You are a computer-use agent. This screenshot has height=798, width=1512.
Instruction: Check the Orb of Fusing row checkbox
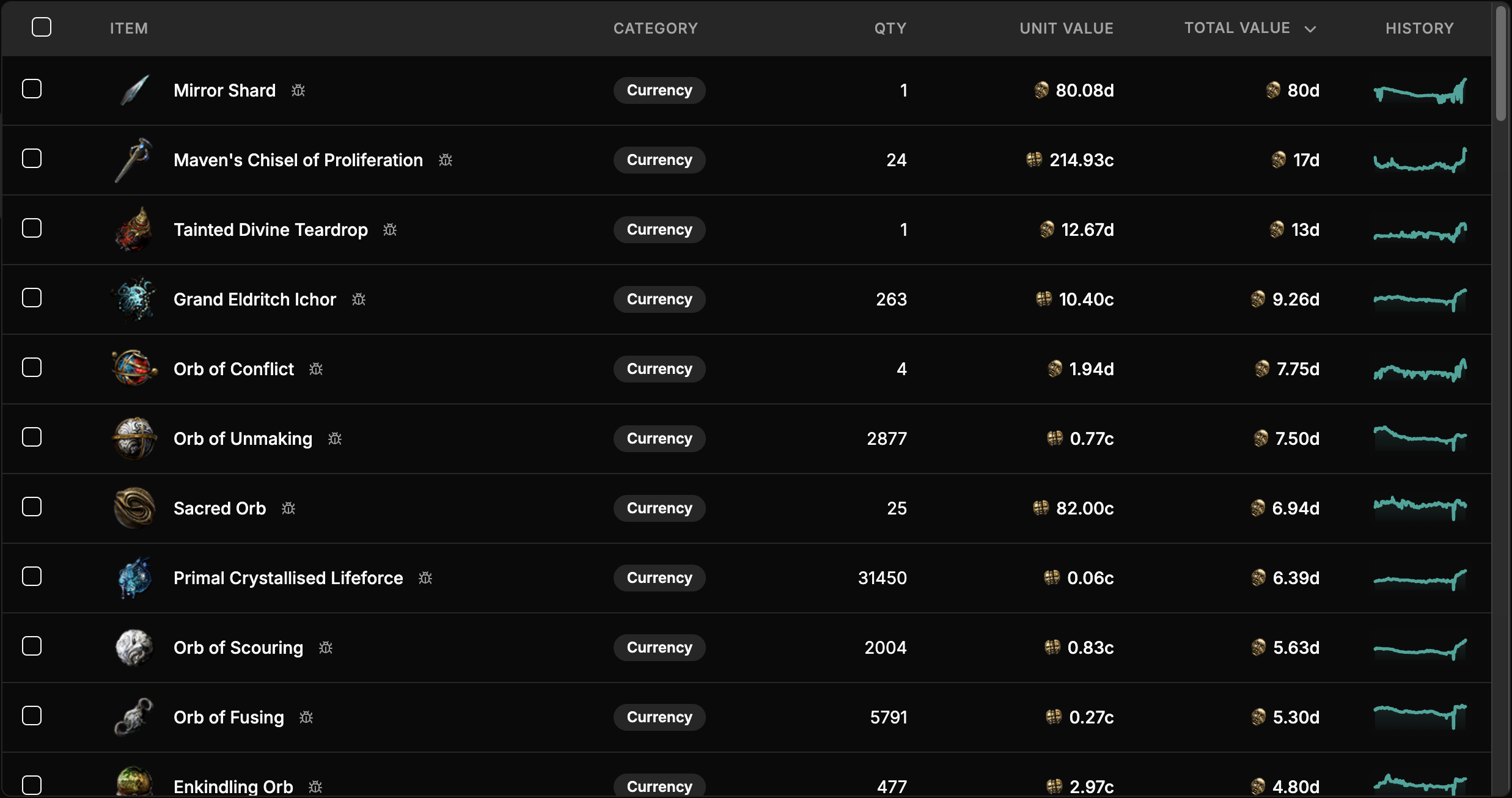32,716
